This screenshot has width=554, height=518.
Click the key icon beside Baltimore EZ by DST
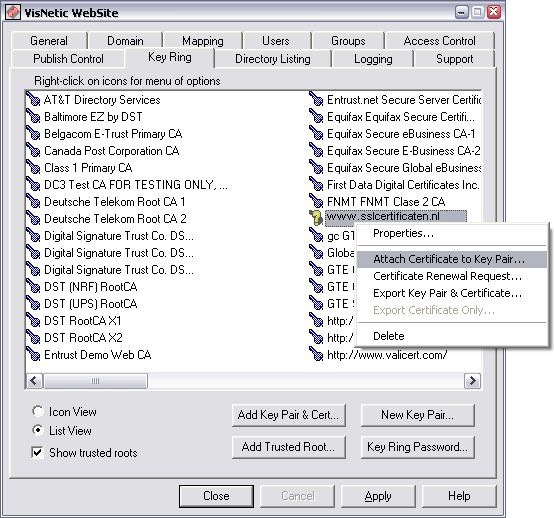34,117
